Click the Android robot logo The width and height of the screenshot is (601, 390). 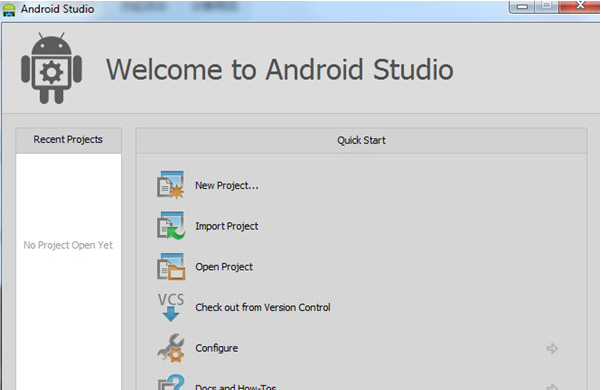51,68
